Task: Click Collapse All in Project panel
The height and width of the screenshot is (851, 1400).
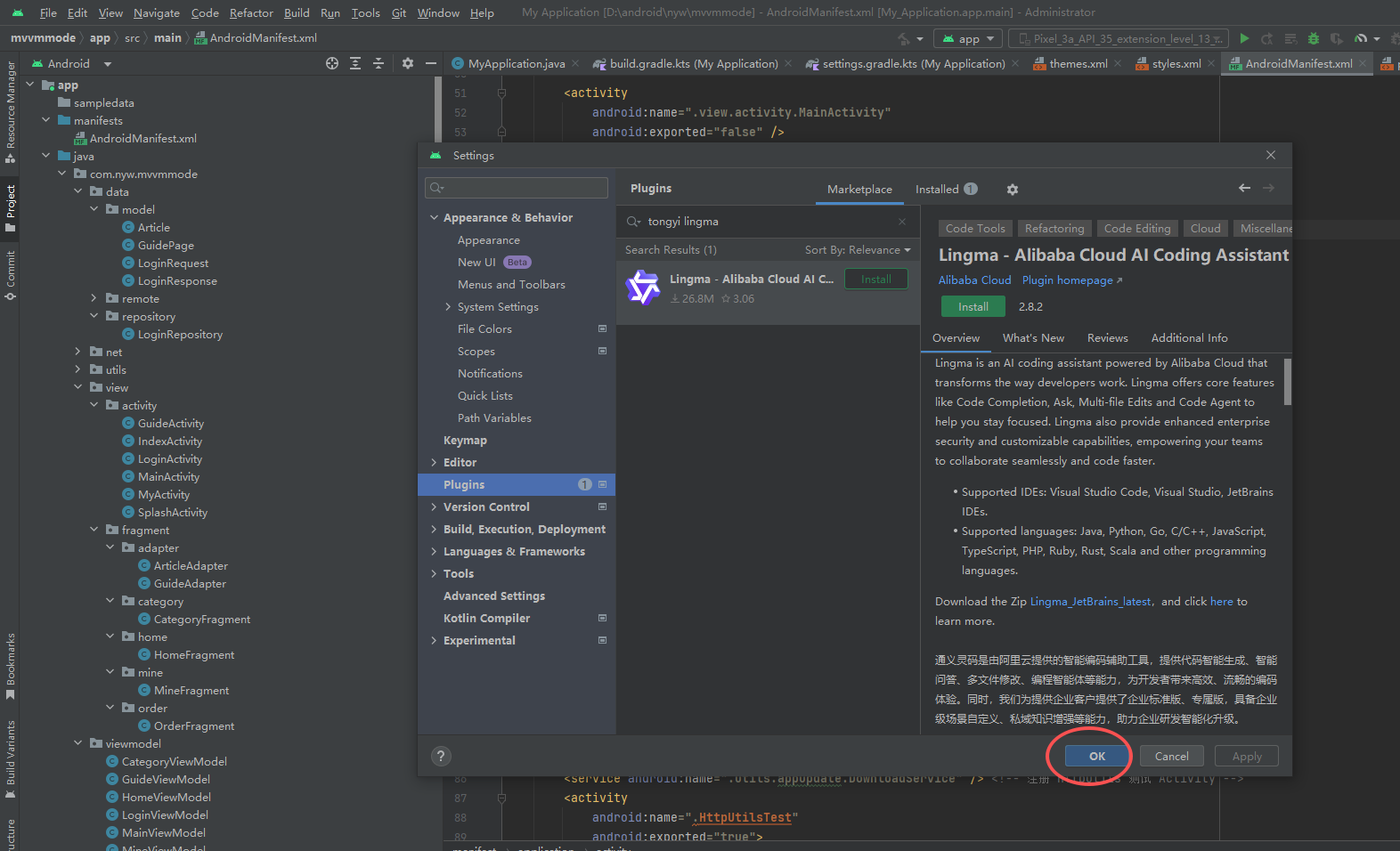Action: click(x=378, y=63)
